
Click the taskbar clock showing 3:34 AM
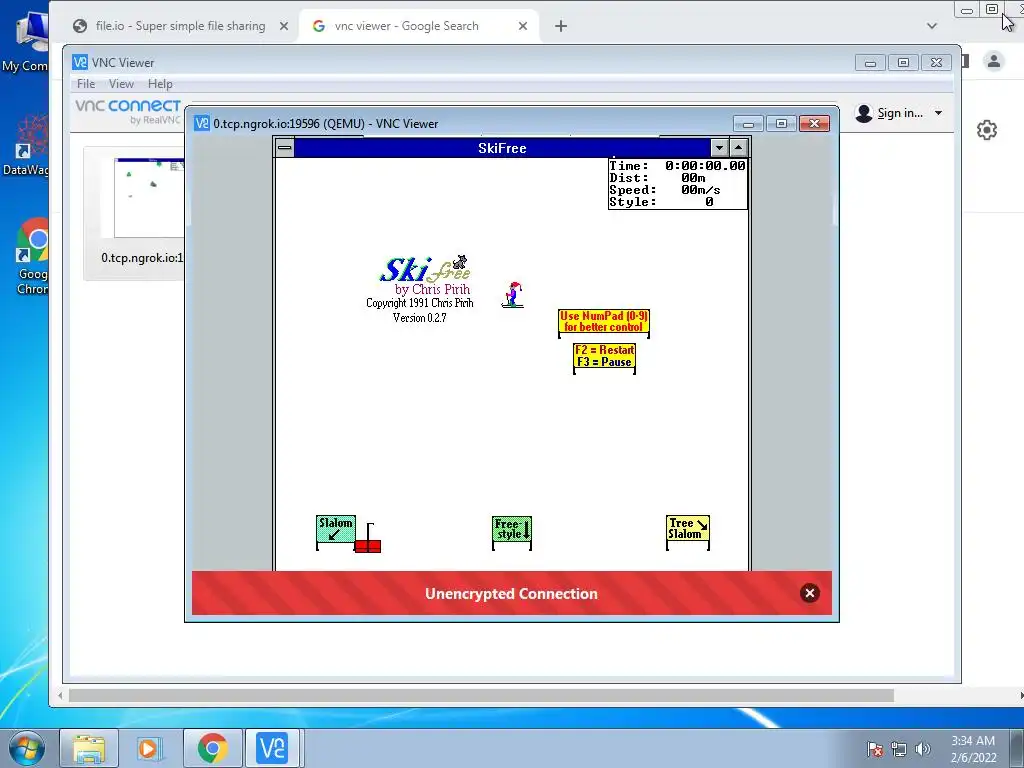pyautogui.click(x=973, y=749)
